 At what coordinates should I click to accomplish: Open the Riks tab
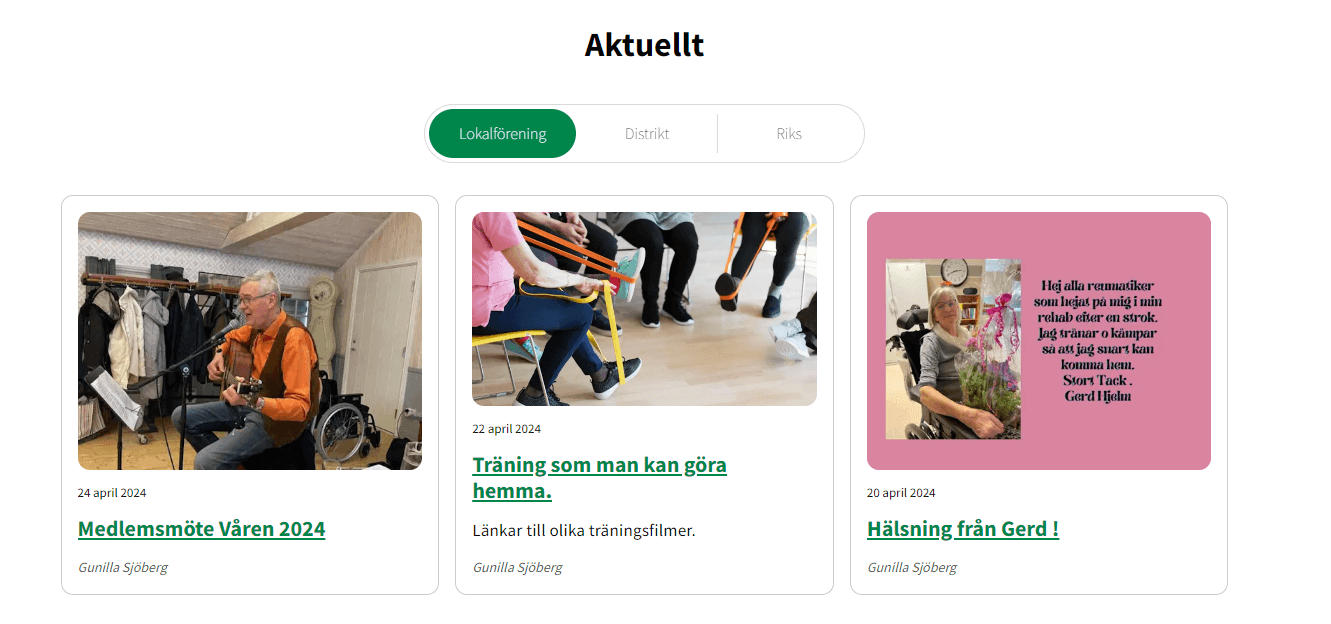pos(789,134)
